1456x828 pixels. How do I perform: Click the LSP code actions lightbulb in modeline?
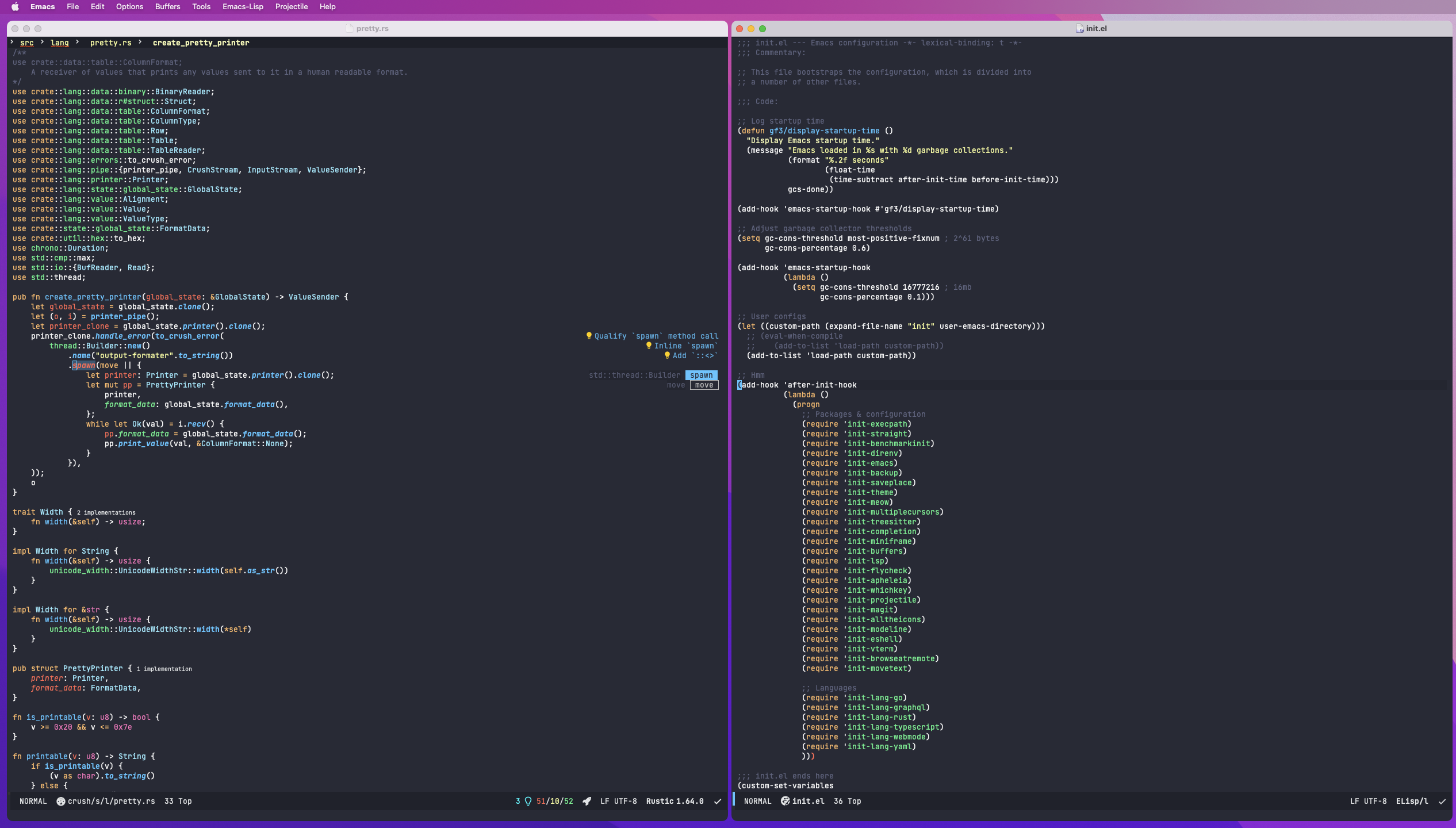[x=528, y=801]
